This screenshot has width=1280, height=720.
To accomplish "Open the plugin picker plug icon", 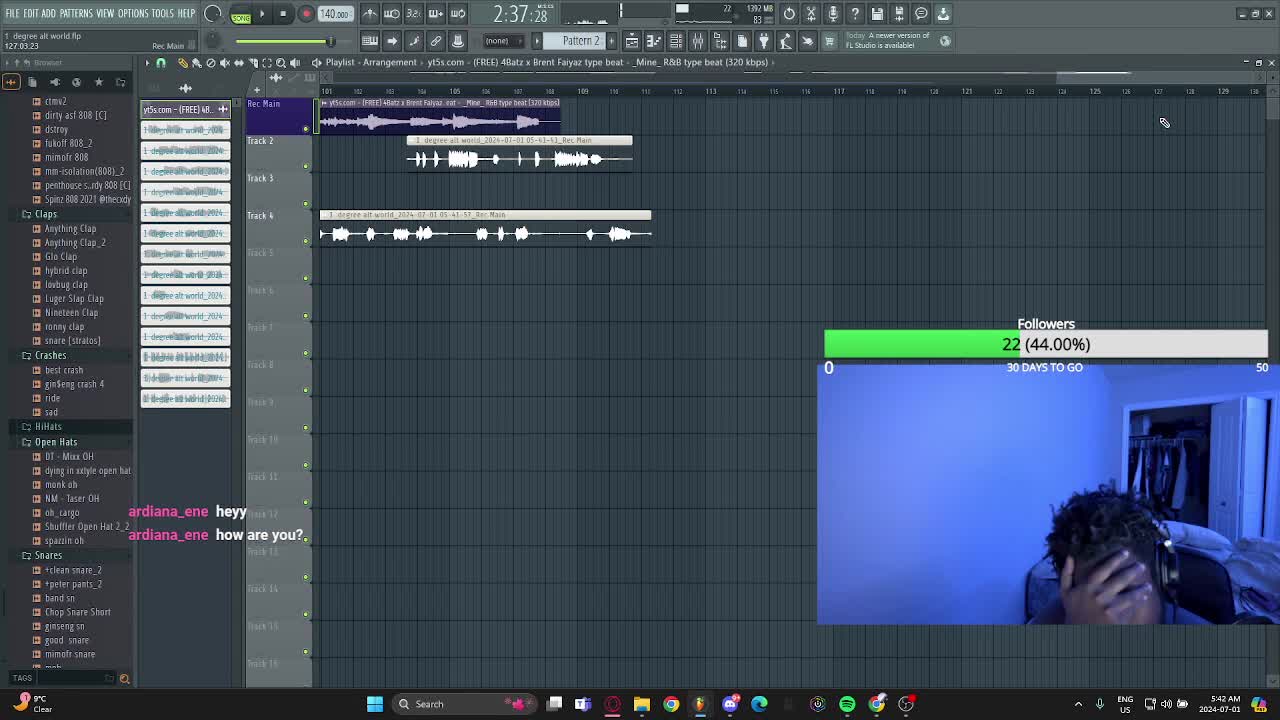I will pyautogui.click(x=764, y=41).
